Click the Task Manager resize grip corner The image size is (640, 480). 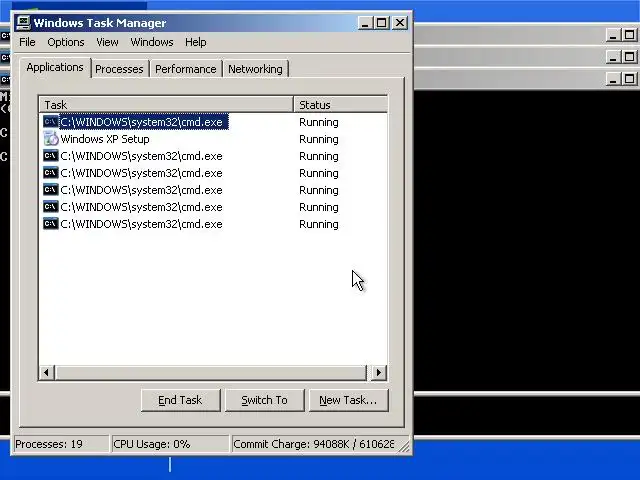(404, 446)
